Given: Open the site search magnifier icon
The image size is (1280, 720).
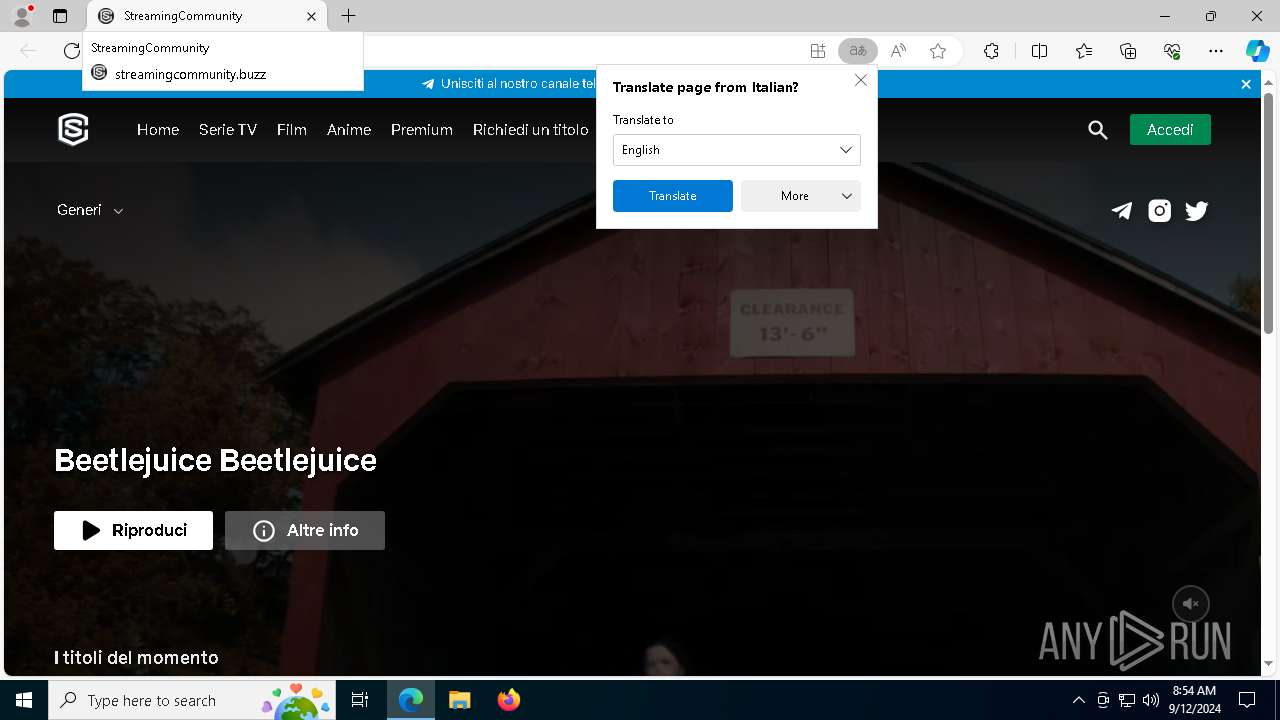Looking at the screenshot, I should (1098, 130).
